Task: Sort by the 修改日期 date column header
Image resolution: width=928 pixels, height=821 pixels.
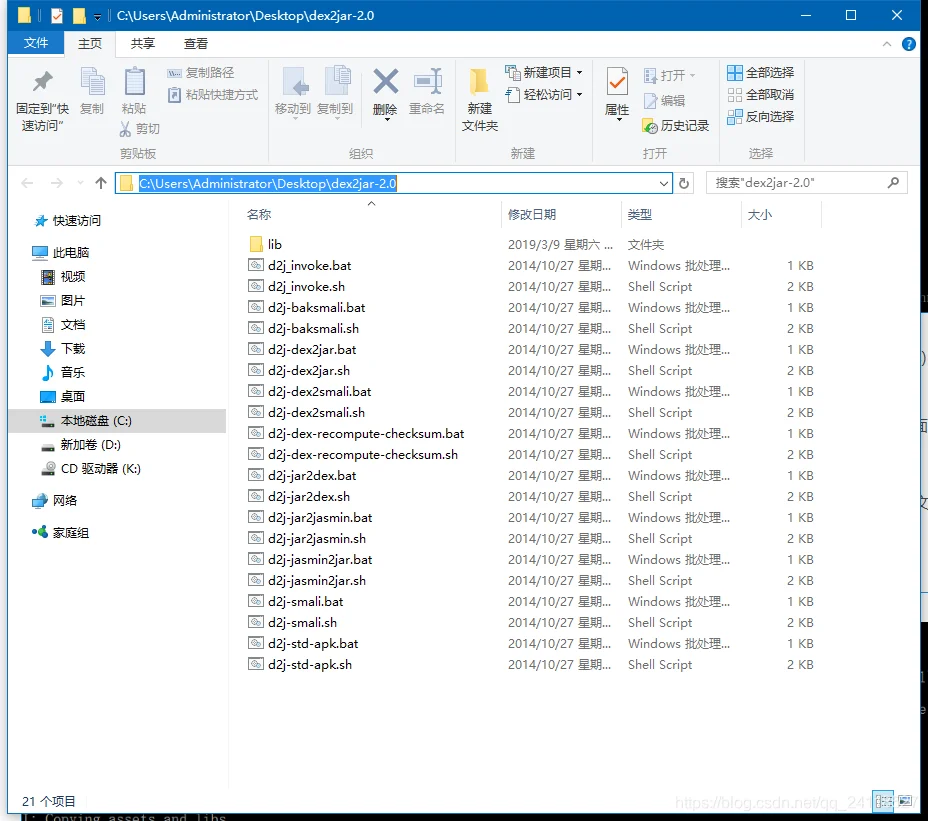Action: click(x=531, y=215)
